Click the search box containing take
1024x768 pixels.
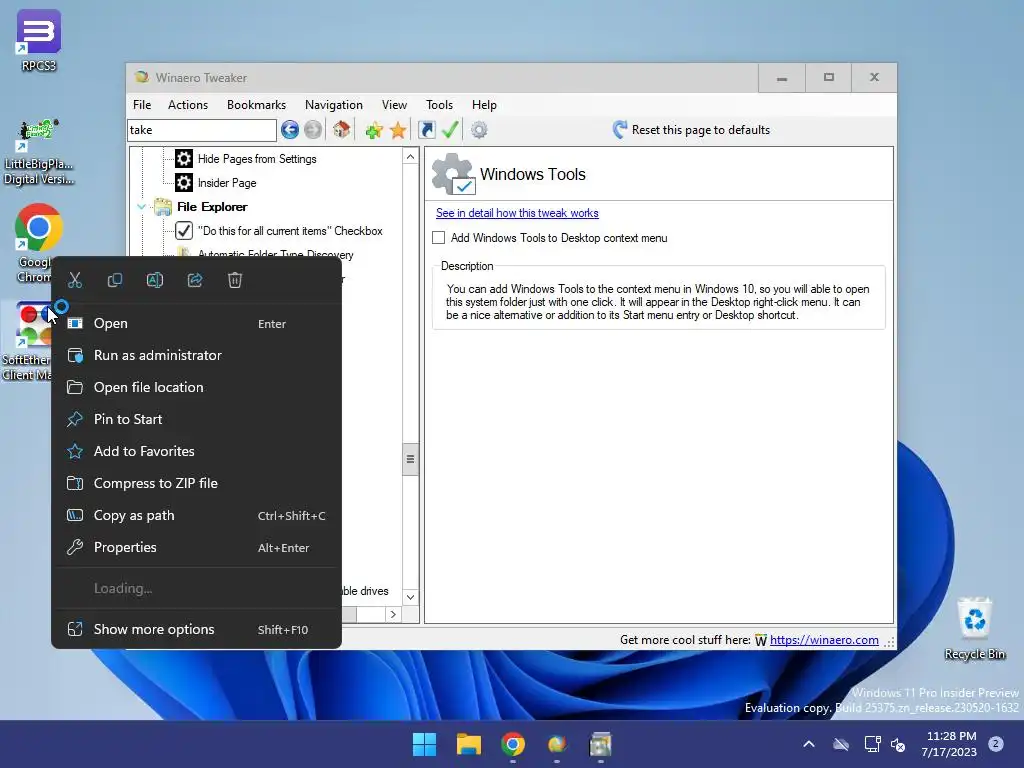click(x=202, y=130)
